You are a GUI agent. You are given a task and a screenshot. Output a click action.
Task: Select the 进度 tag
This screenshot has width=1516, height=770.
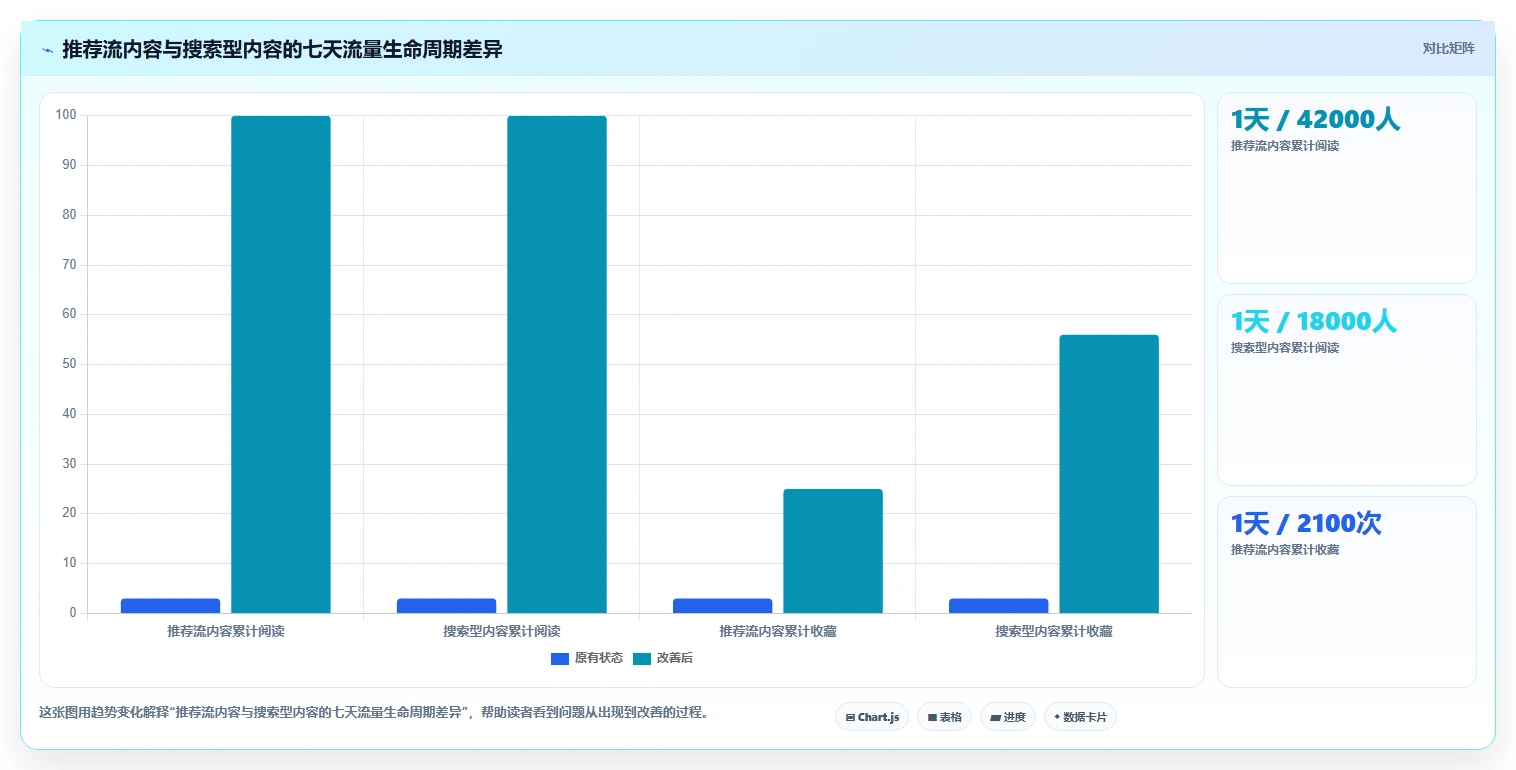tap(1007, 717)
